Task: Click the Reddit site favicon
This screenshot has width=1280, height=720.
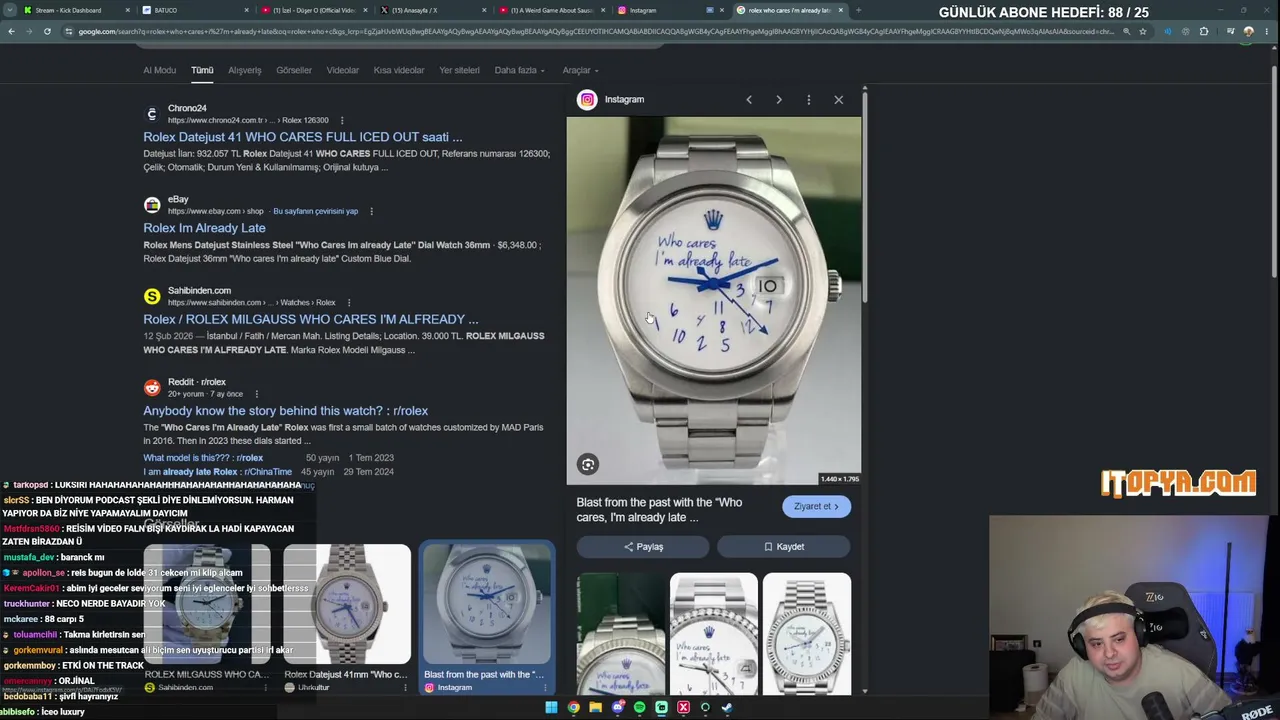Action: (152, 388)
